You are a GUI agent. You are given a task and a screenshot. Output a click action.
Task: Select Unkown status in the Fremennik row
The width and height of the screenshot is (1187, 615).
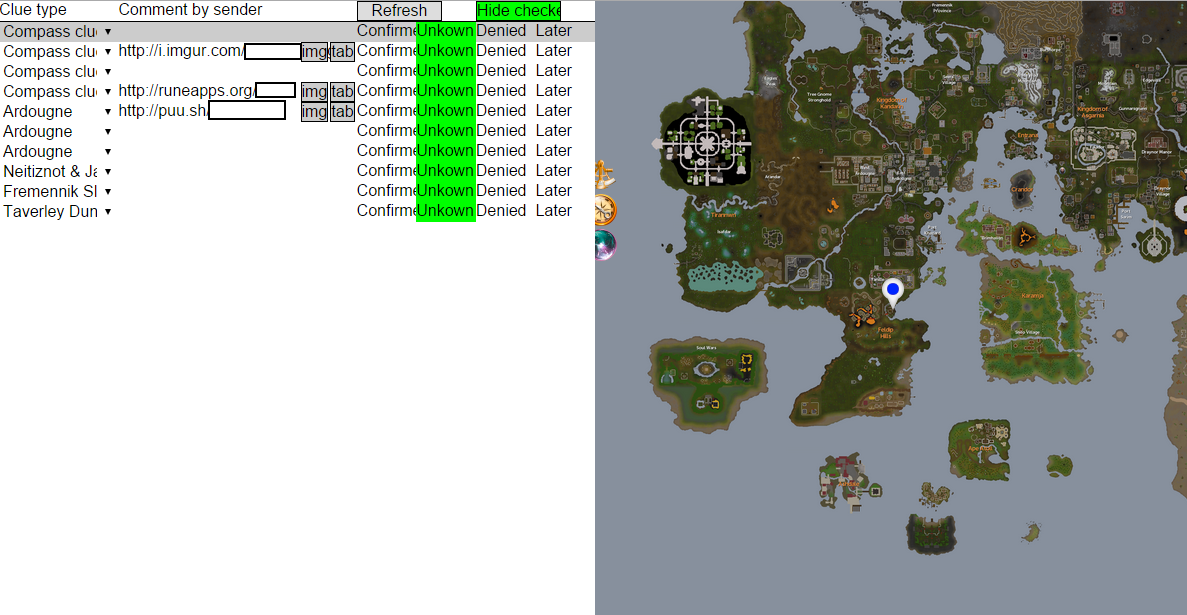tap(446, 190)
